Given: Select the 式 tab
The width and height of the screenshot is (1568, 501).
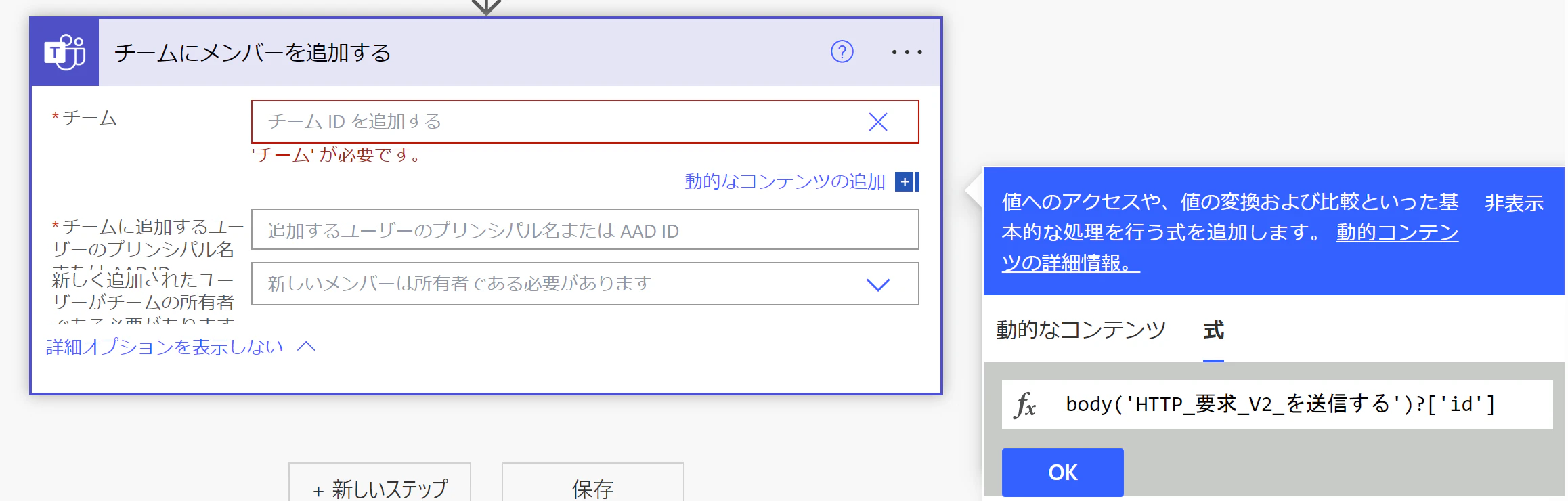Looking at the screenshot, I should (x=1213, y=330).
